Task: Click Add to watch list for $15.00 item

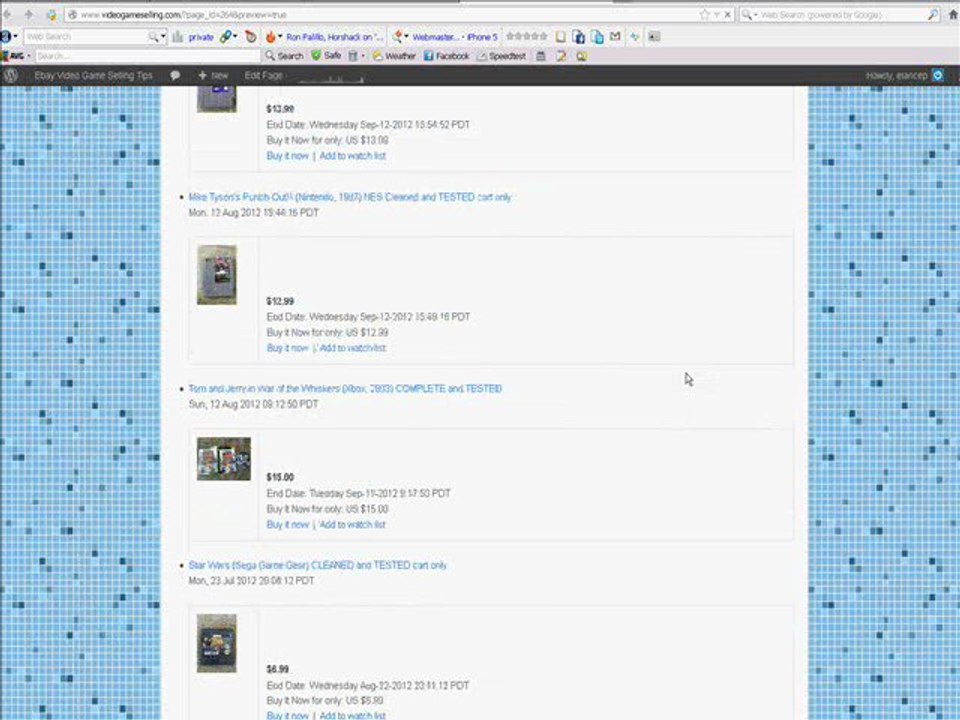Action: [x=352, y=525]
